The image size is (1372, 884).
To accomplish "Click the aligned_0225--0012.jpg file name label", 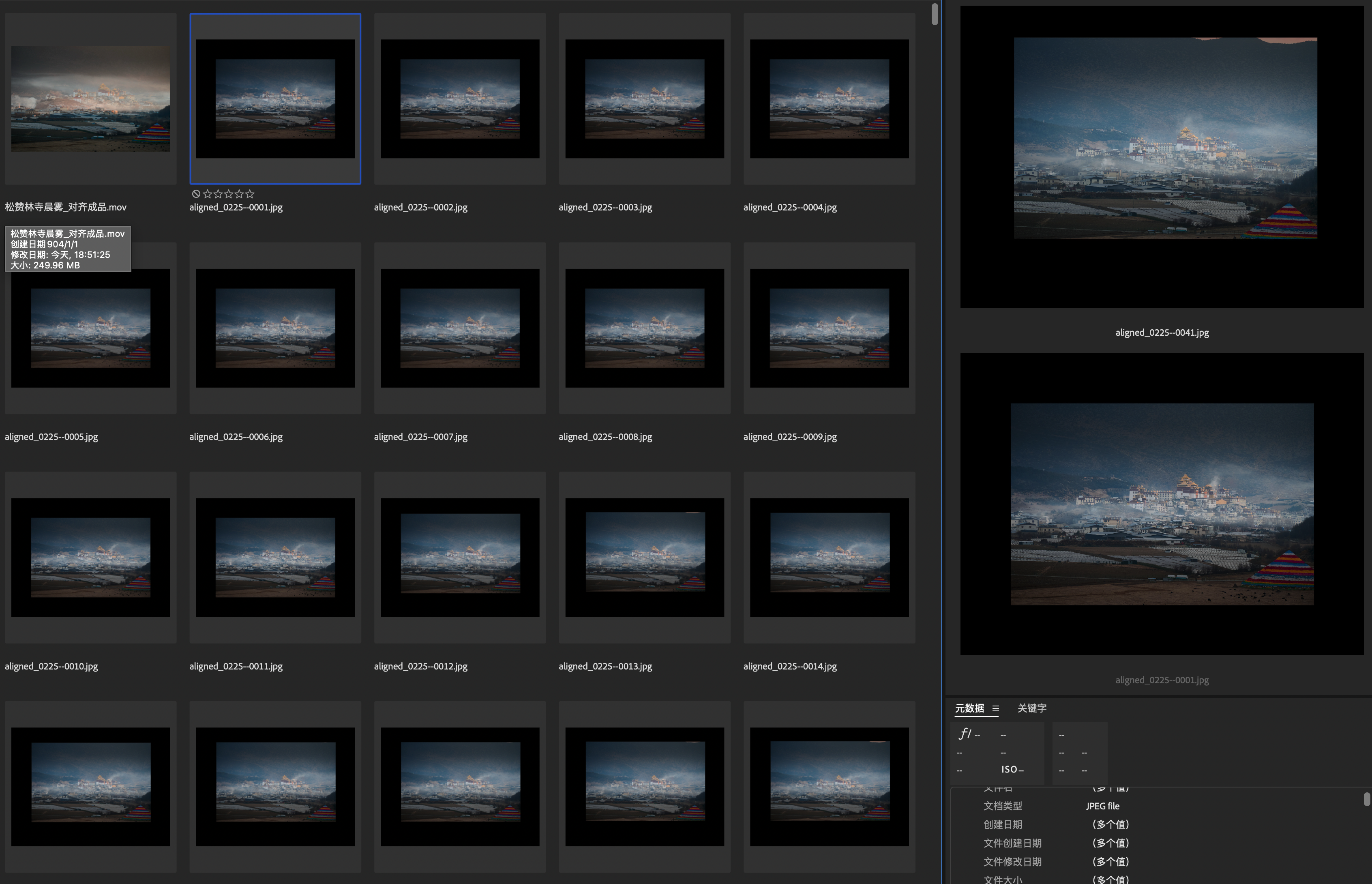I will [x=420, y=666].
